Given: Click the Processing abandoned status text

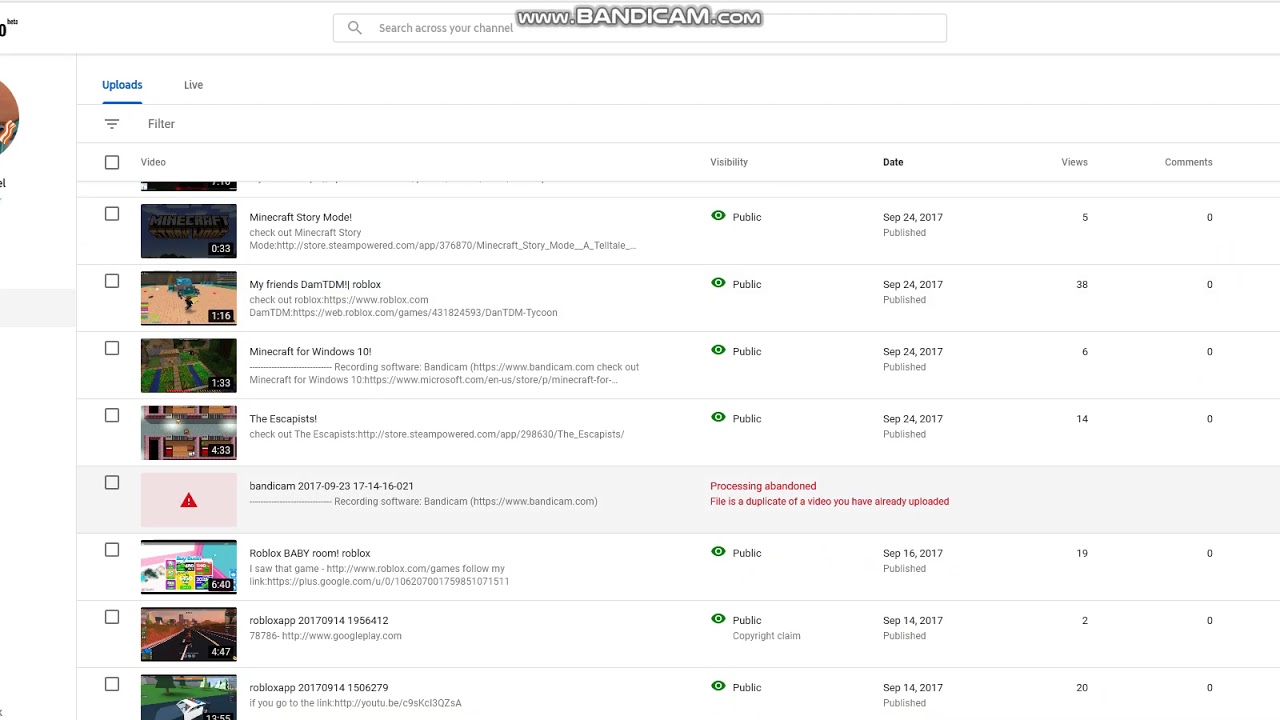Looking at the screenshot, I should 763,486.
